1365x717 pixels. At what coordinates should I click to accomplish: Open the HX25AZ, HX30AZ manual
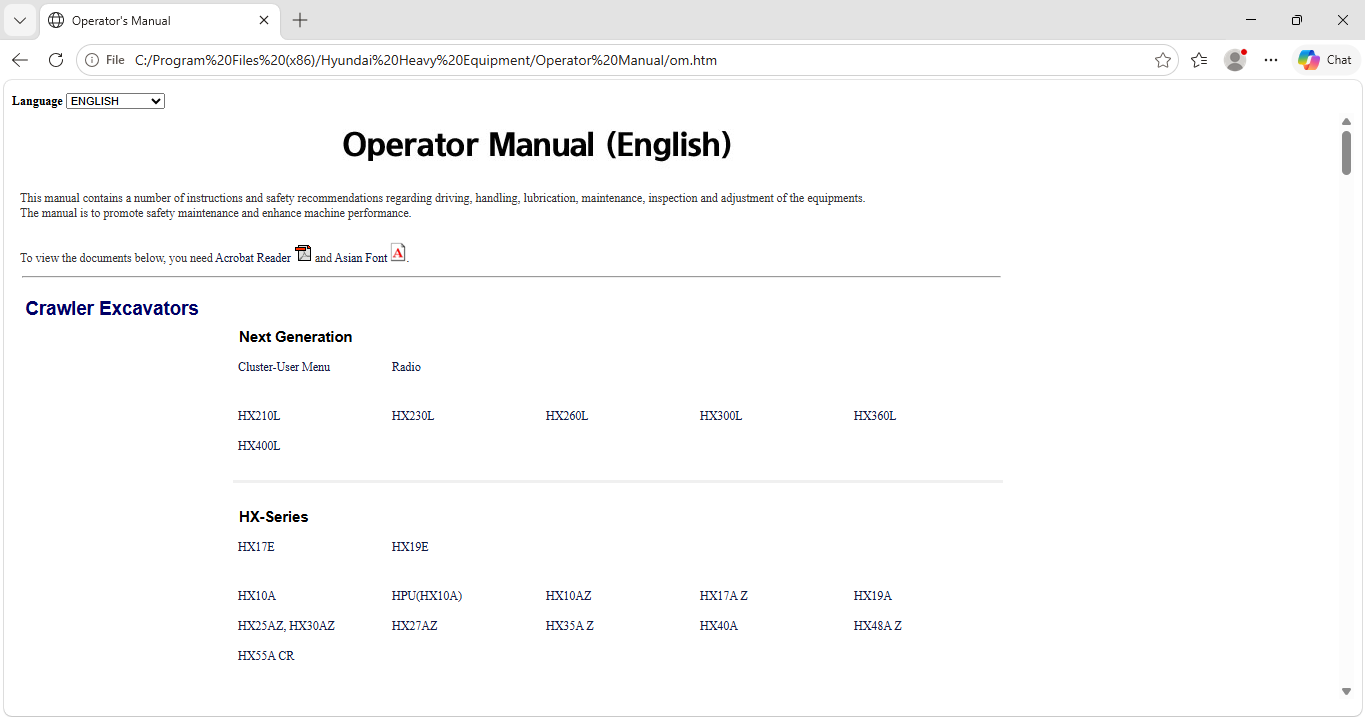tap(286, 626)
